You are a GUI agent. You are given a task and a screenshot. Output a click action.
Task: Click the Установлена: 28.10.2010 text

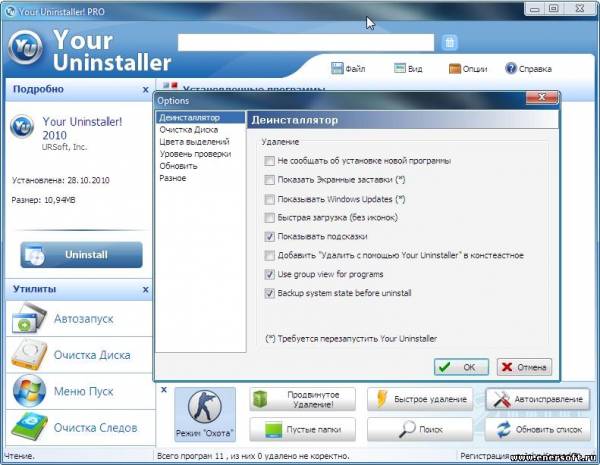(60, 180)
